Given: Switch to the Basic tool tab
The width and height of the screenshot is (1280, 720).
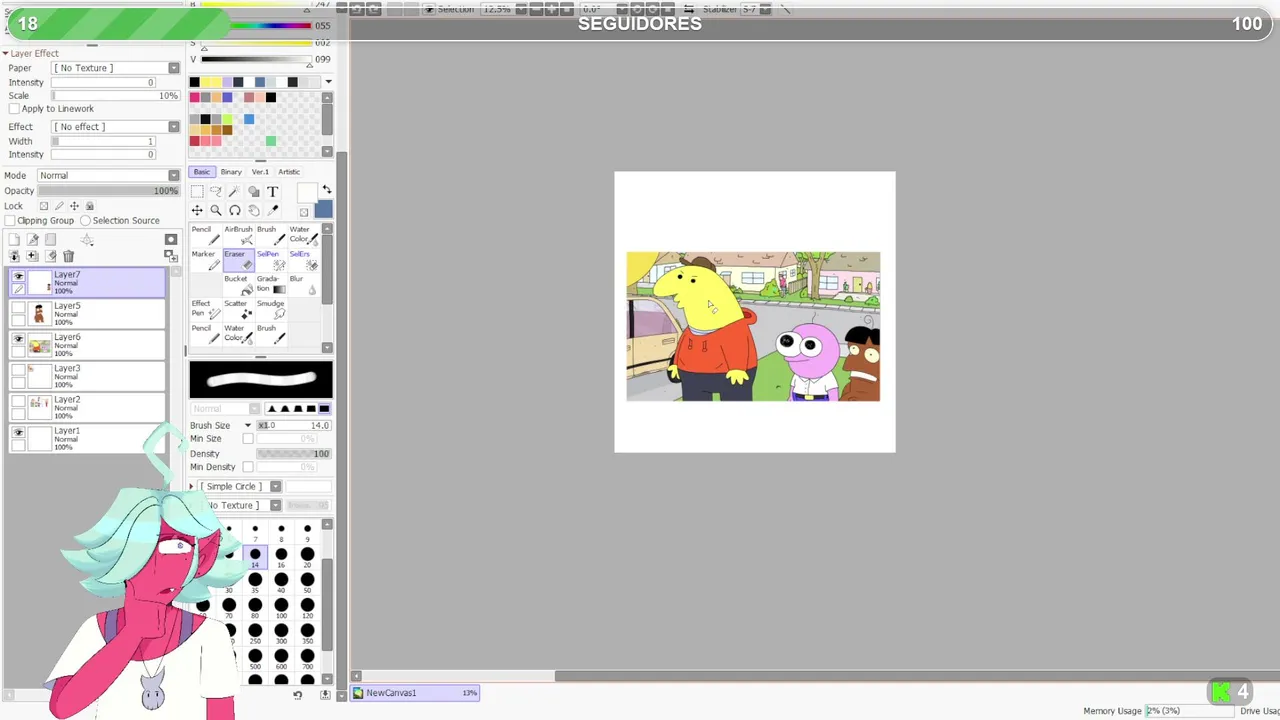Looking at the screenshot, I should (x=202, y=172).
